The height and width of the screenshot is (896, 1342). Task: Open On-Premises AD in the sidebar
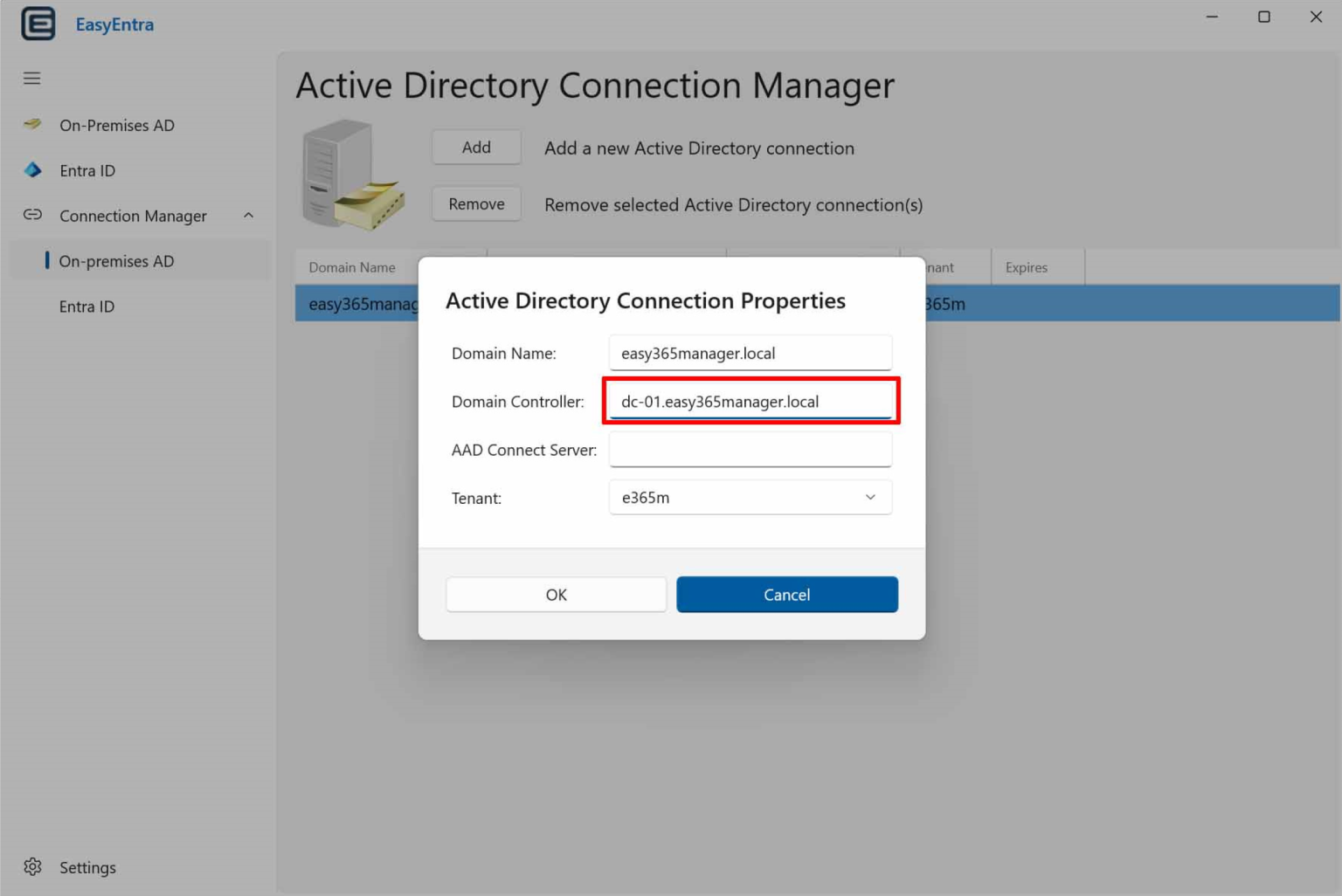117,125
